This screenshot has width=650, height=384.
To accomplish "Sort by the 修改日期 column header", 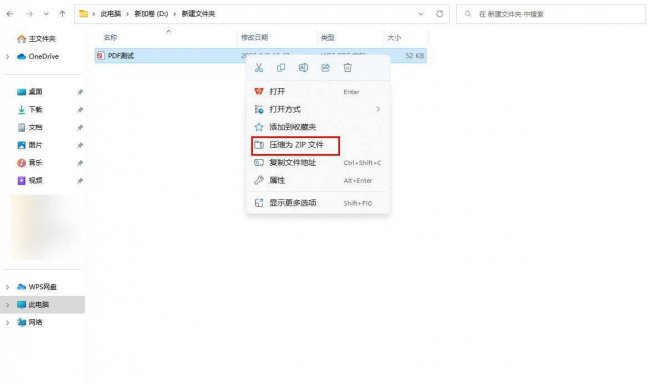I will click(x=255, y=38).
